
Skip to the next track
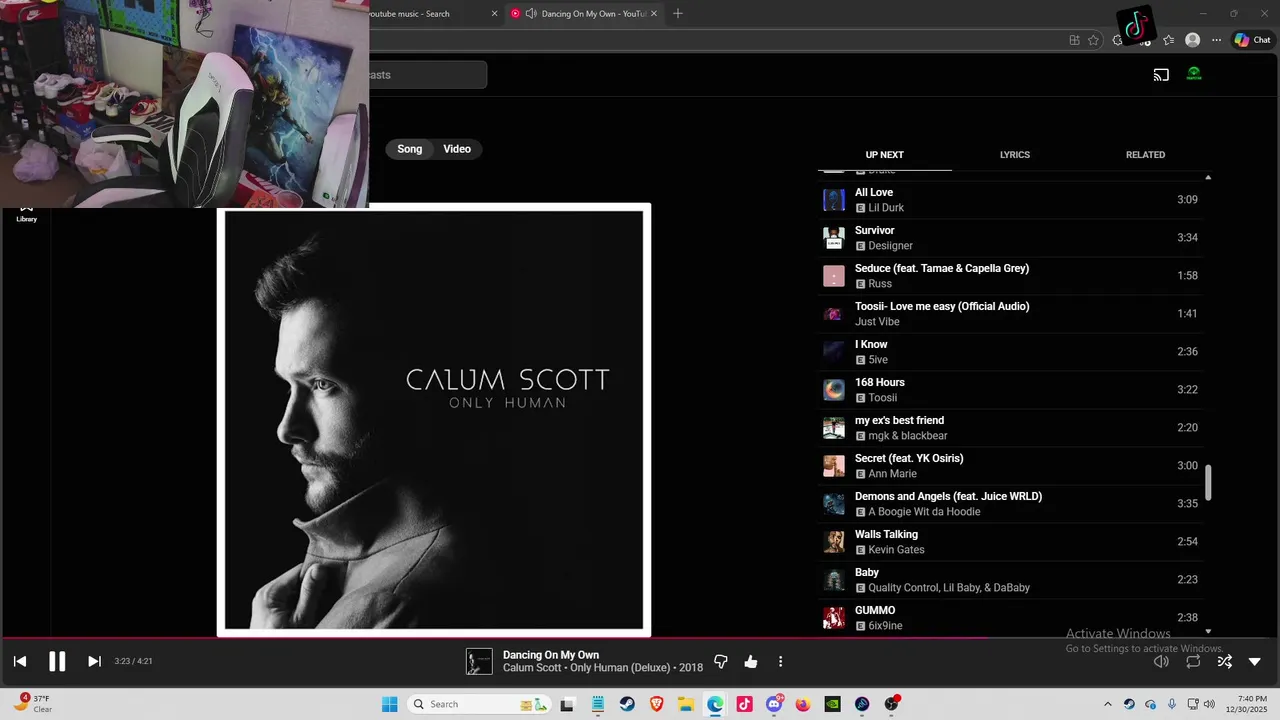click(94, 661)
